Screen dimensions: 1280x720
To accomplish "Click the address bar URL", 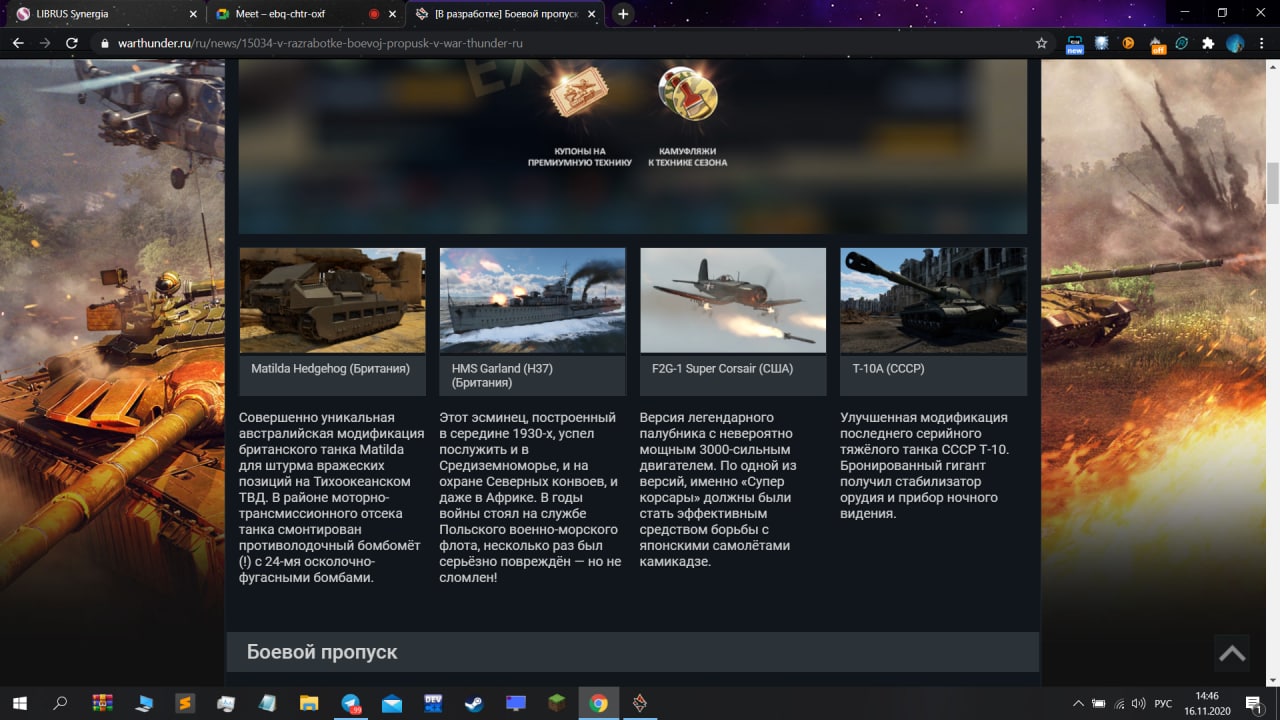I will [320, 43].
